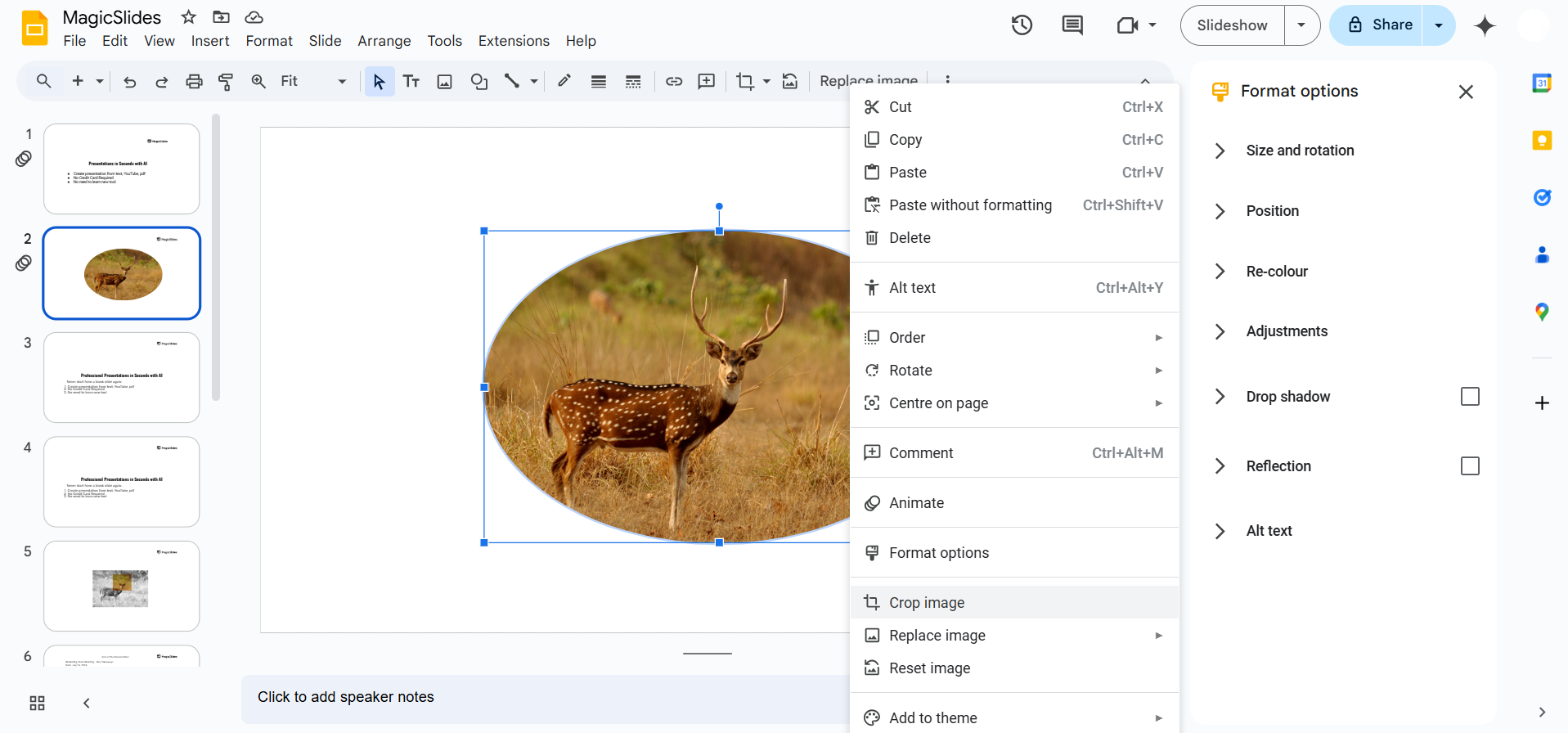Enable the Reflection checkbox

(x=1470, y=466)
